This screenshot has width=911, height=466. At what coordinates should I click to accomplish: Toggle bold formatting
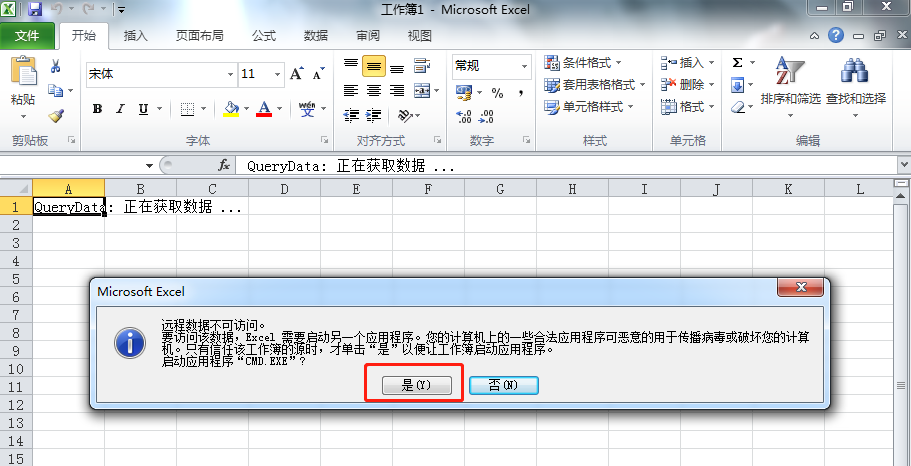pos(98,109)
